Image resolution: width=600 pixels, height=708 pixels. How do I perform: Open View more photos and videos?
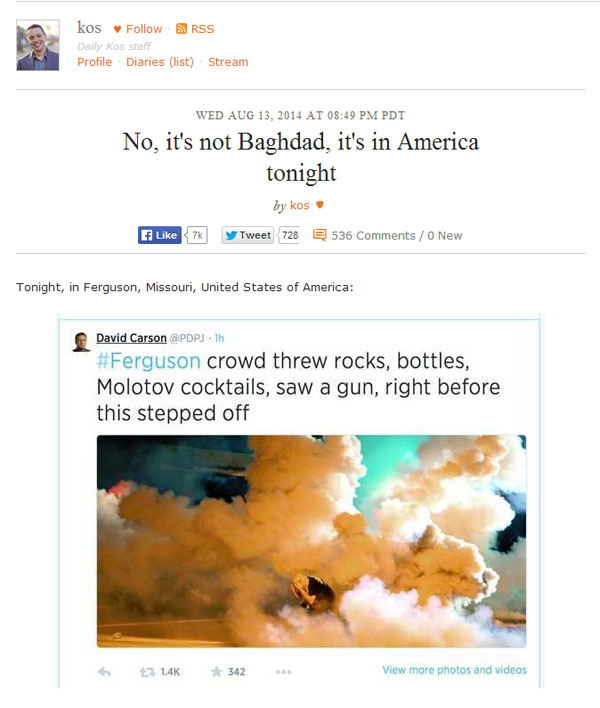coord(454,670)
